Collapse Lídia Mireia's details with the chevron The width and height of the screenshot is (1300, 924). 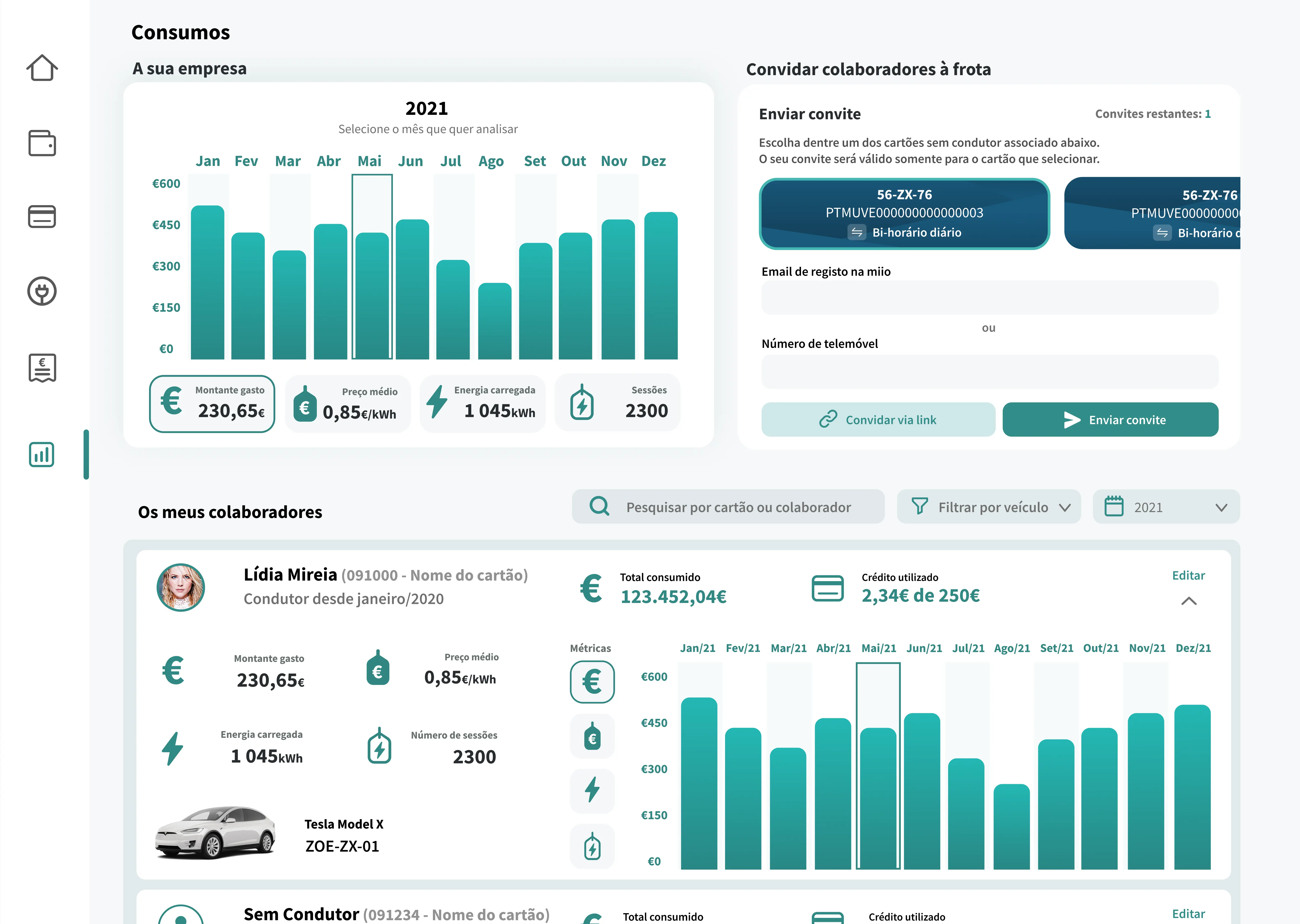click(1189, 601)
